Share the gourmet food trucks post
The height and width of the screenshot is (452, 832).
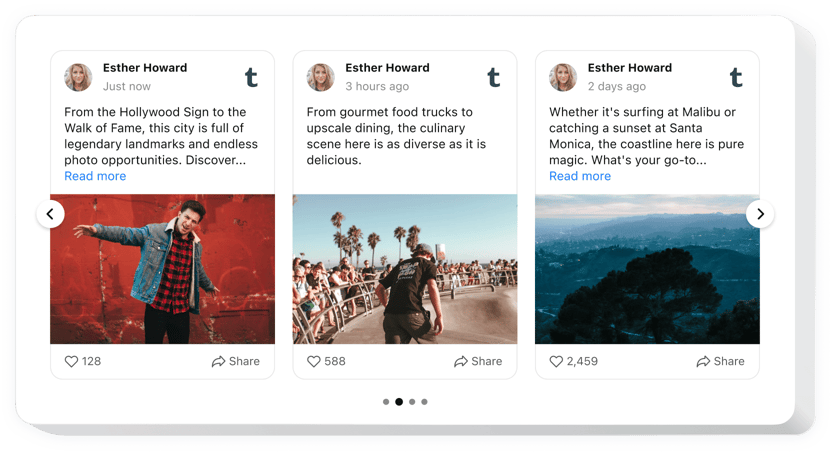pyautogui.click(x=477, y=361)
